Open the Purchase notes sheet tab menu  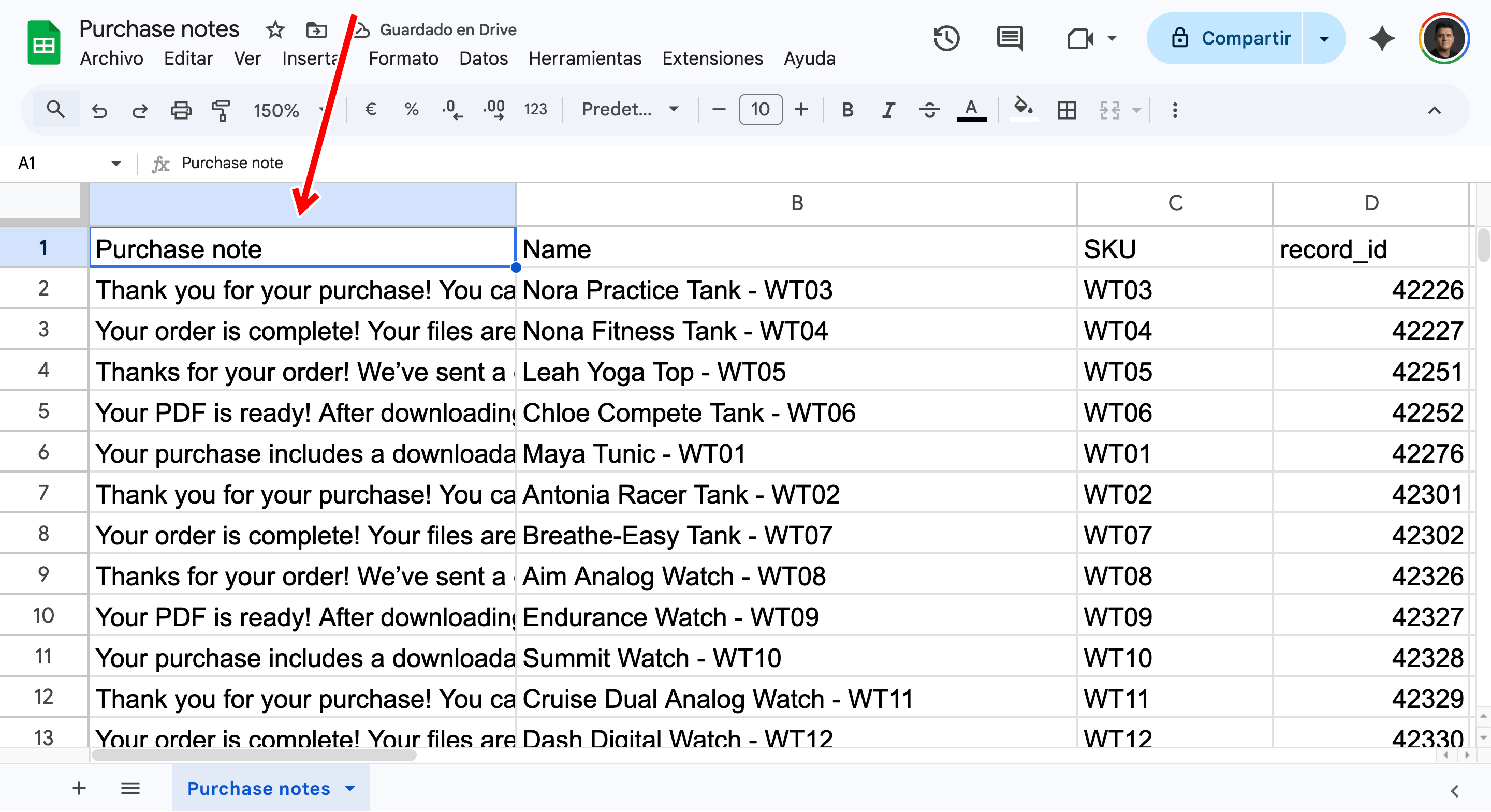pos(349,788)
